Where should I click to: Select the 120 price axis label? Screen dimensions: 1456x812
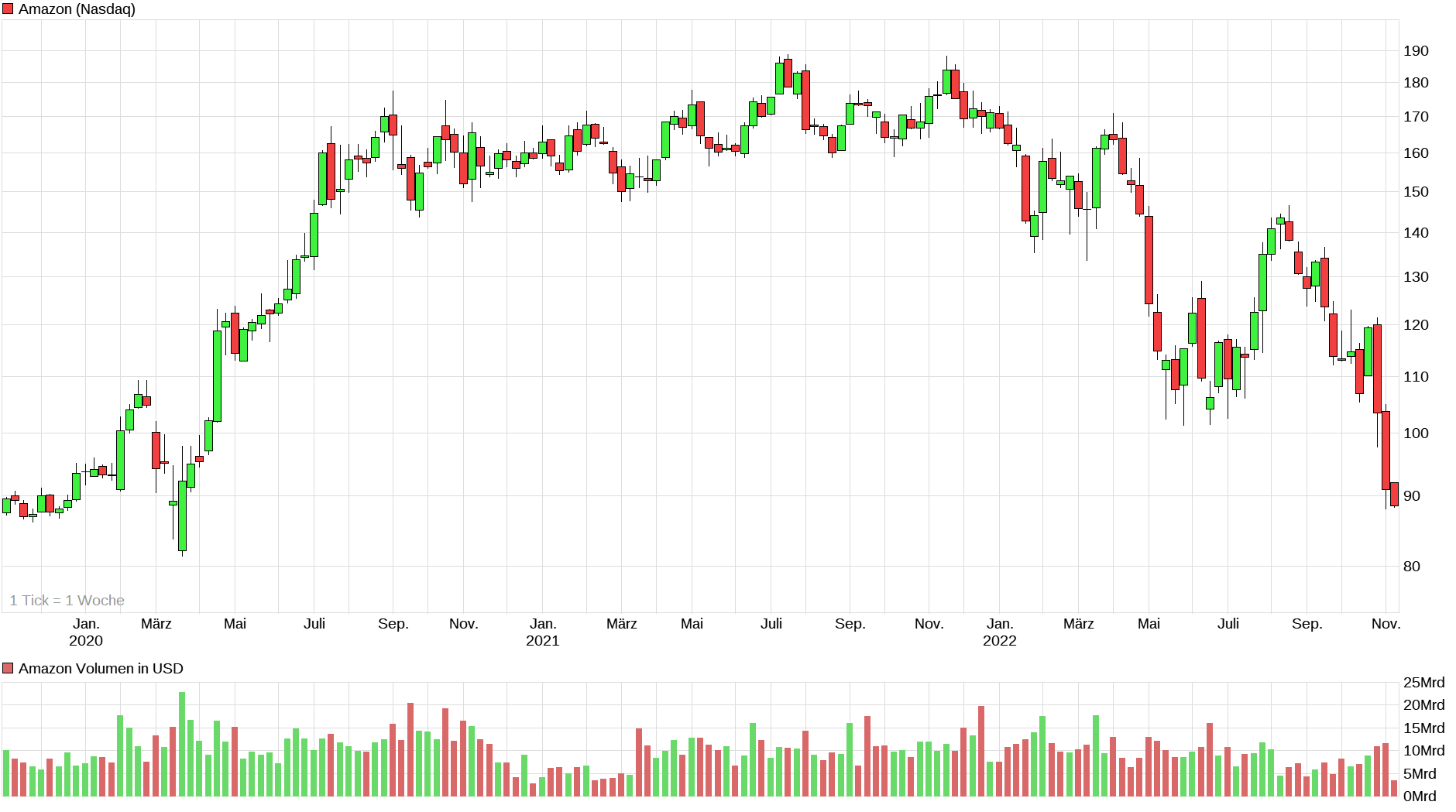[x=1416, y=325]
